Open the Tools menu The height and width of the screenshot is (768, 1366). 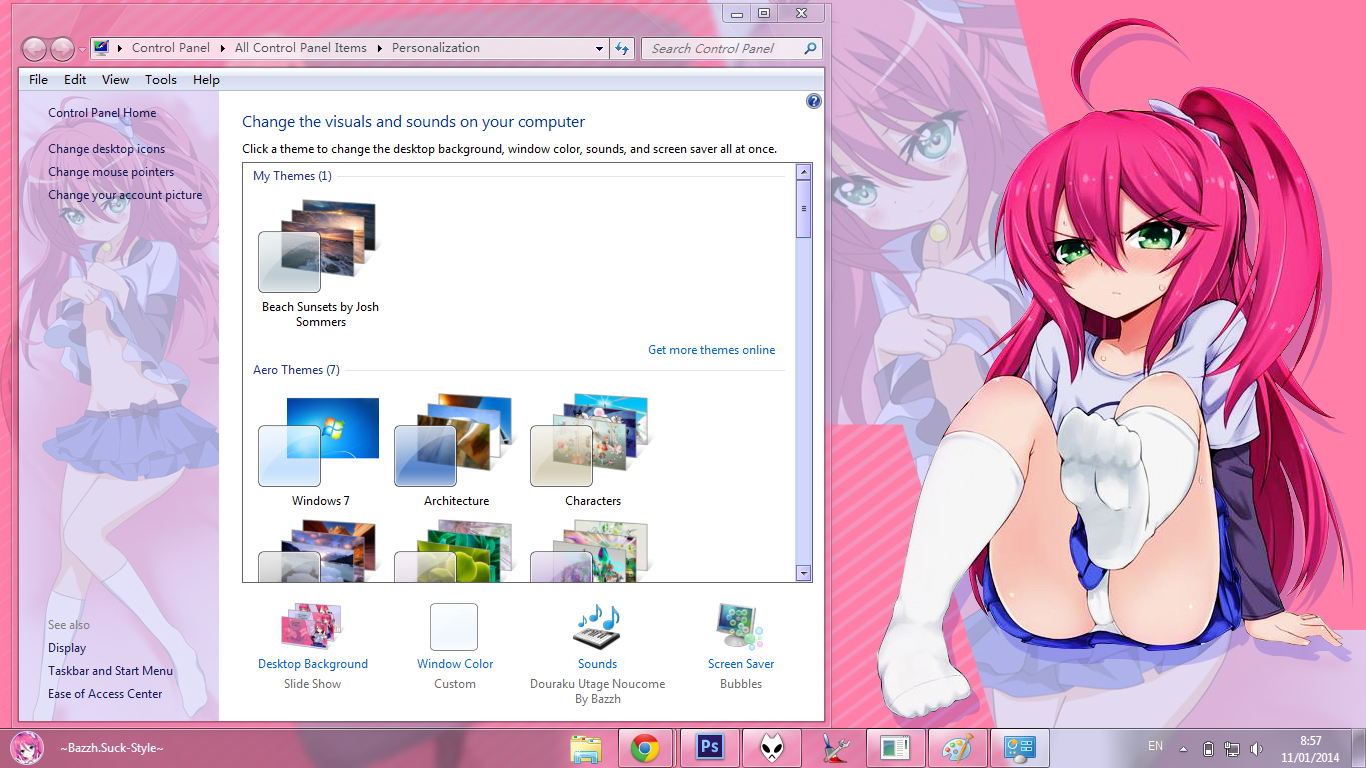coord(160,80)
